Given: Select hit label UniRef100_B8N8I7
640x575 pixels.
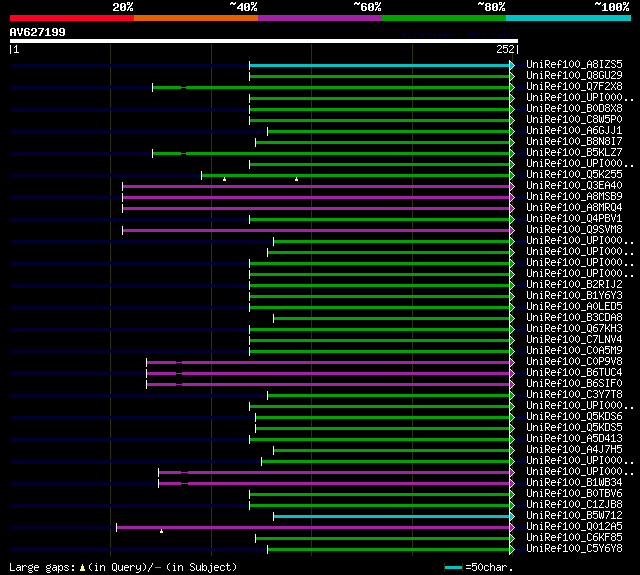Looking at the screenshot, I should pyautogui.click(x=574, y=142).
